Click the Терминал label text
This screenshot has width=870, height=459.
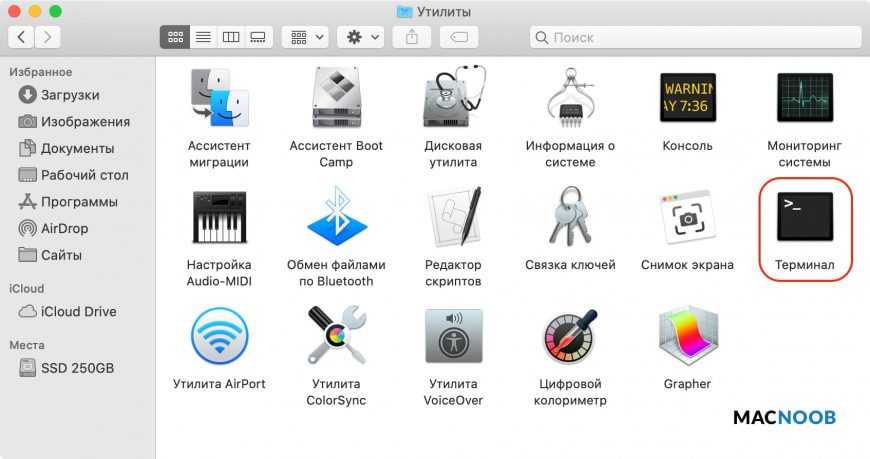coord(805,265)
